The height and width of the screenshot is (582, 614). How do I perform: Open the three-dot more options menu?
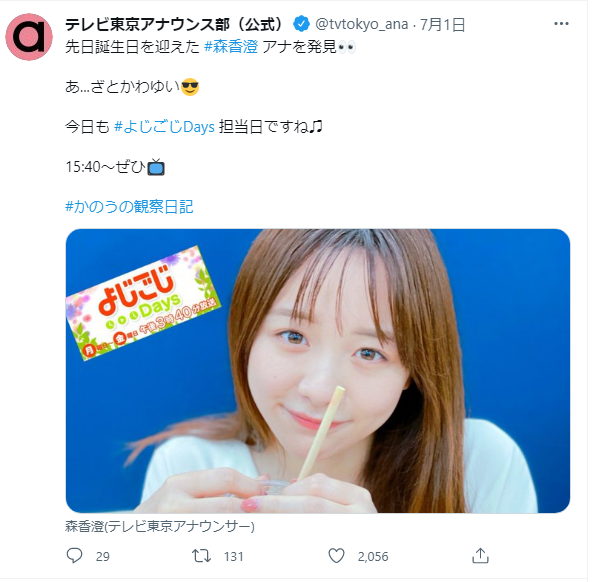point(561,24)
